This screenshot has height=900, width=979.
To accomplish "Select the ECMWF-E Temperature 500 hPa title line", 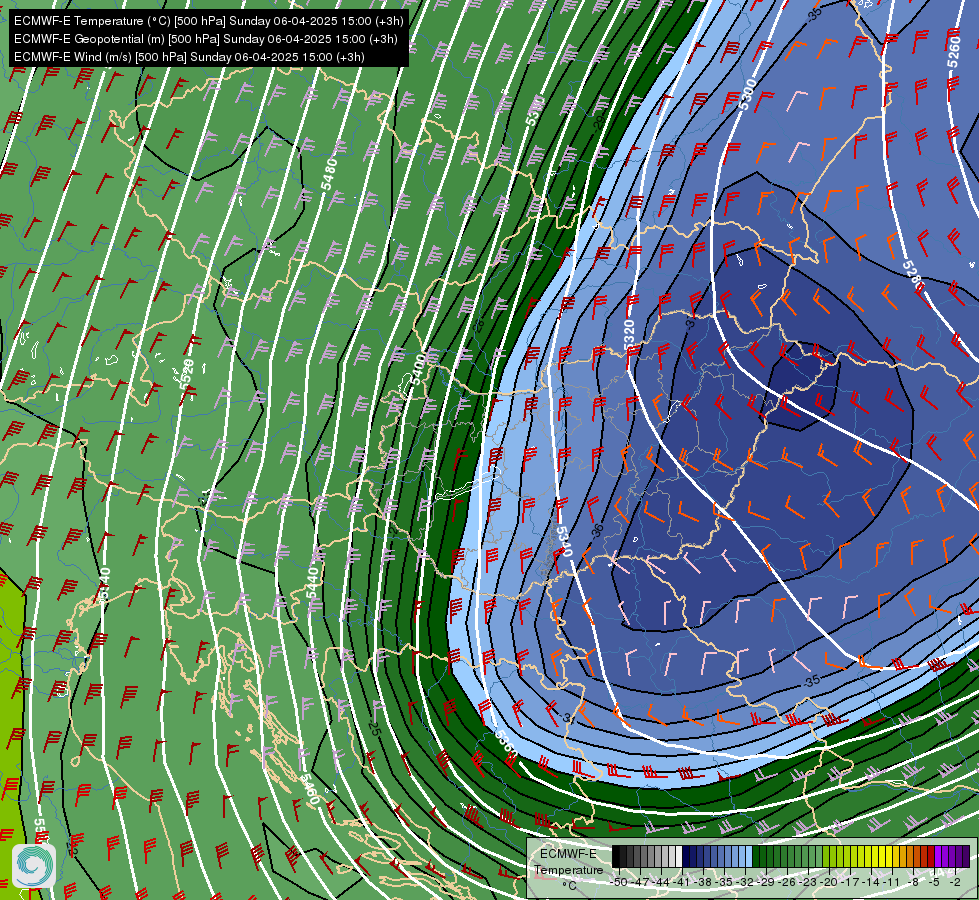I will [x=209, y=21].
